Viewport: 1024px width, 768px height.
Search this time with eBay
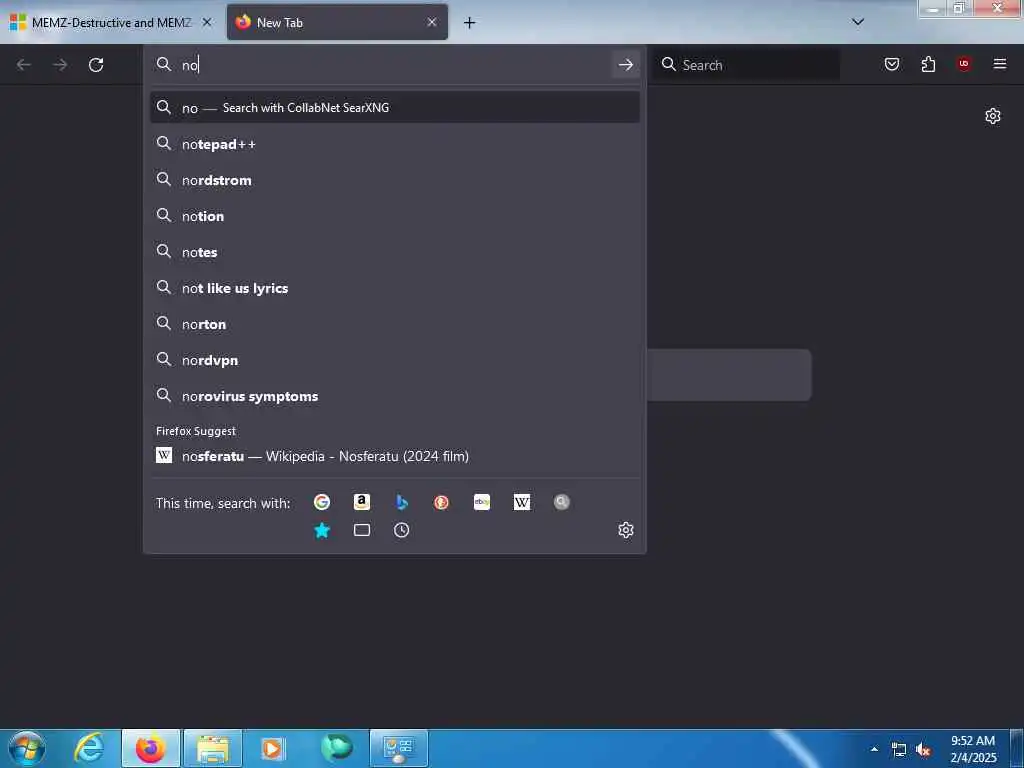(x=482, y=502)
